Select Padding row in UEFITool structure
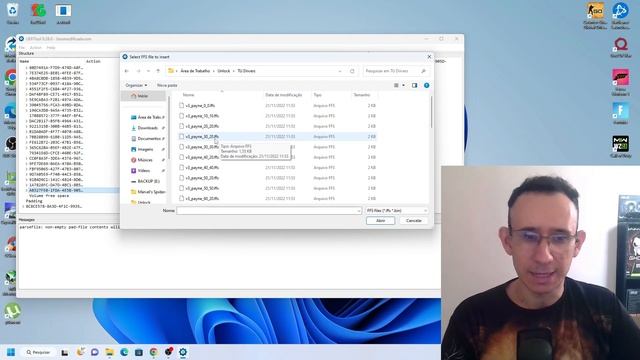The image size is (640, 360). pyautogui.click(x=34, y=201)
